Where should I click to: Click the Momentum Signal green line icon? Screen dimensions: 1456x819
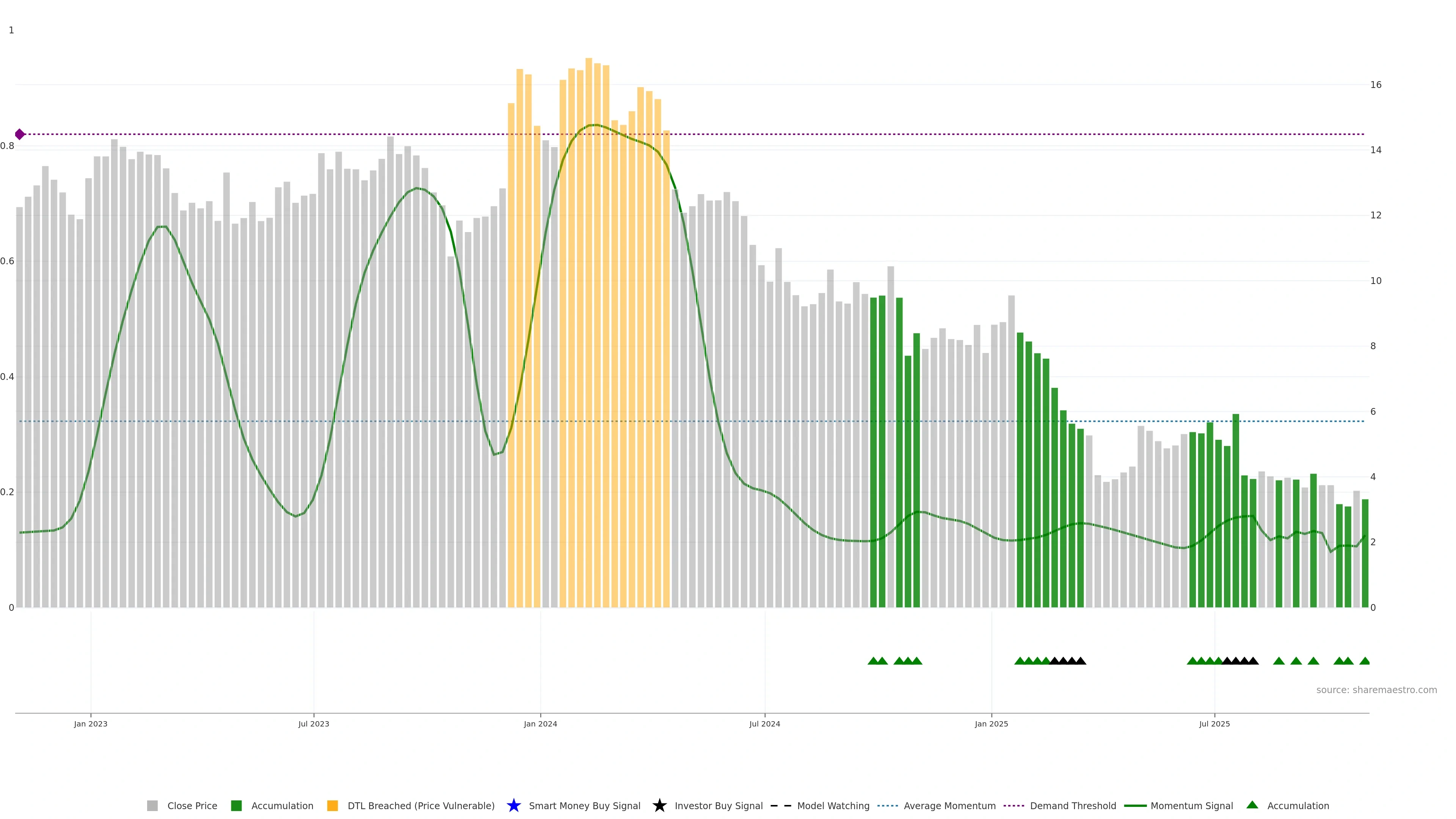[x=1135, y=805]
